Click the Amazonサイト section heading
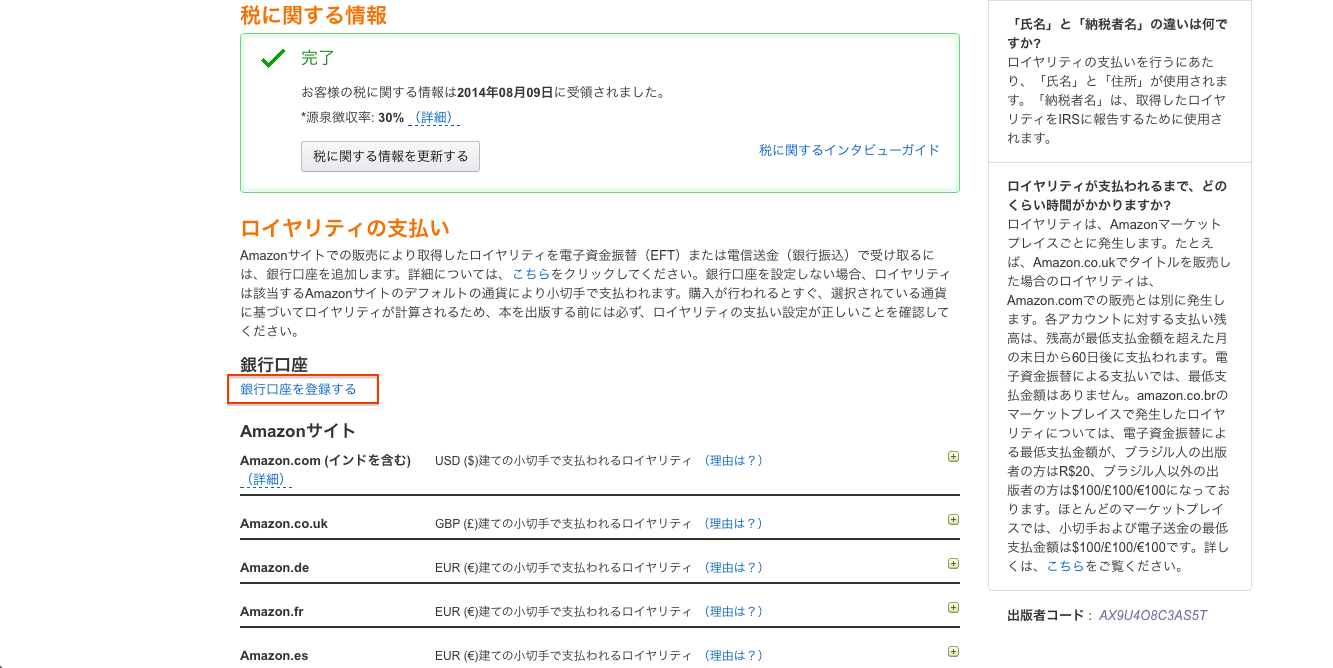 tap(298, 431)
